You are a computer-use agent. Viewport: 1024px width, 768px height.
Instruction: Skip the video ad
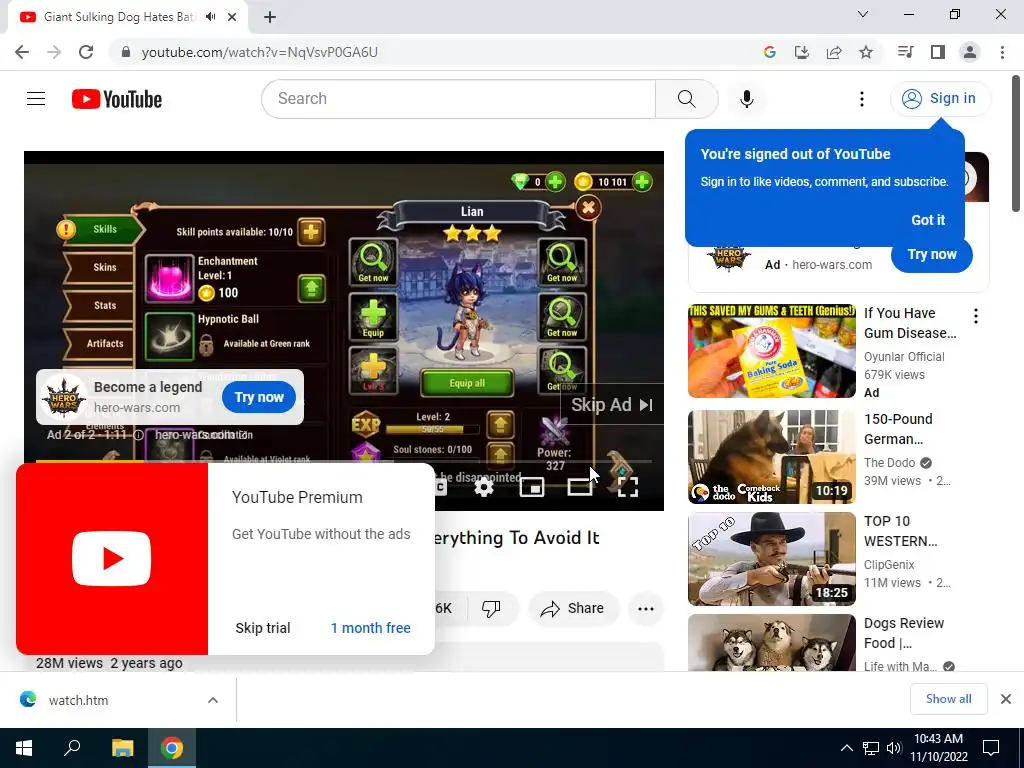(612, 405)
